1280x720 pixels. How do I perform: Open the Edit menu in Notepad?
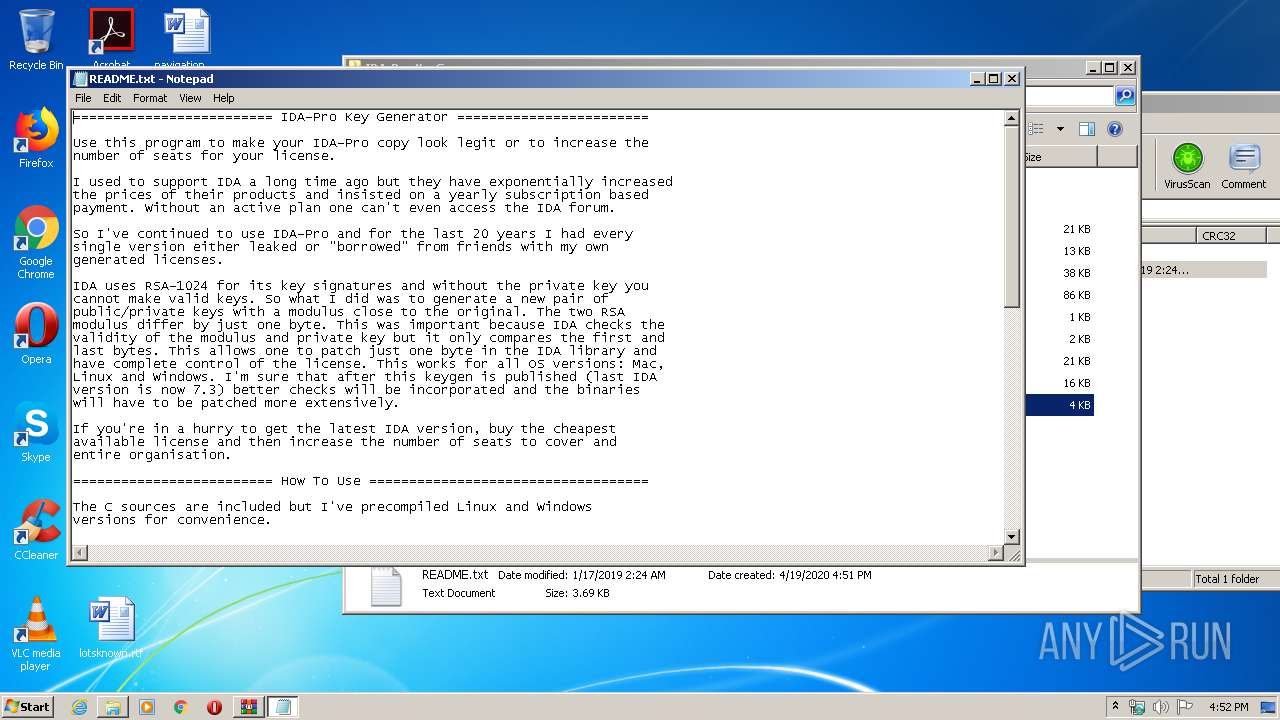[112, 98]
